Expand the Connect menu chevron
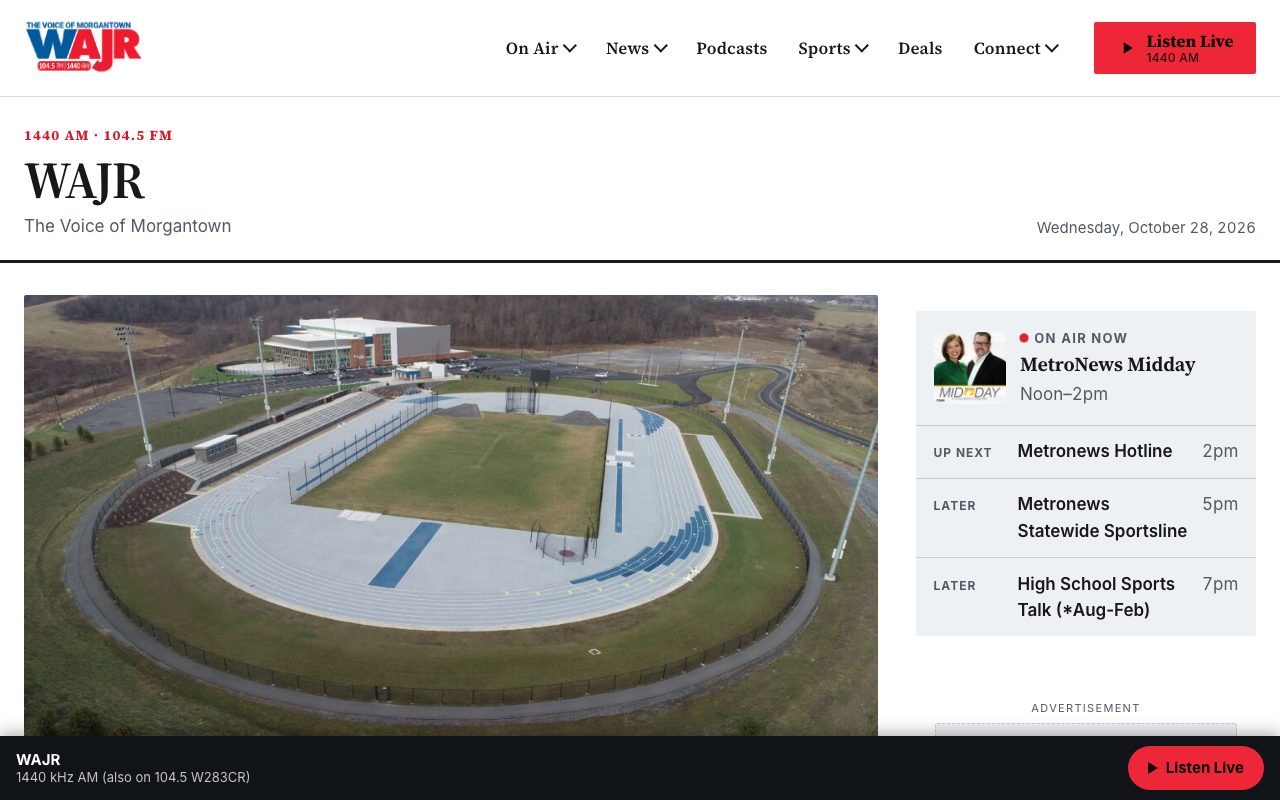1280x800 pixels. click(x=1052, y=48)
